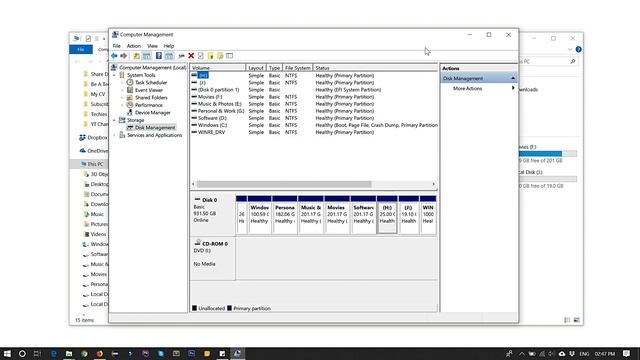Open Device Manager in the console tree

(x=153, y=113)
